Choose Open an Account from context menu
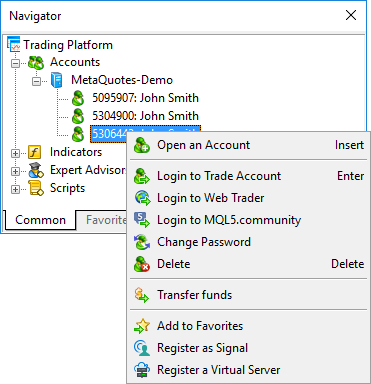The image size is (371, 384). click(249, 145)
